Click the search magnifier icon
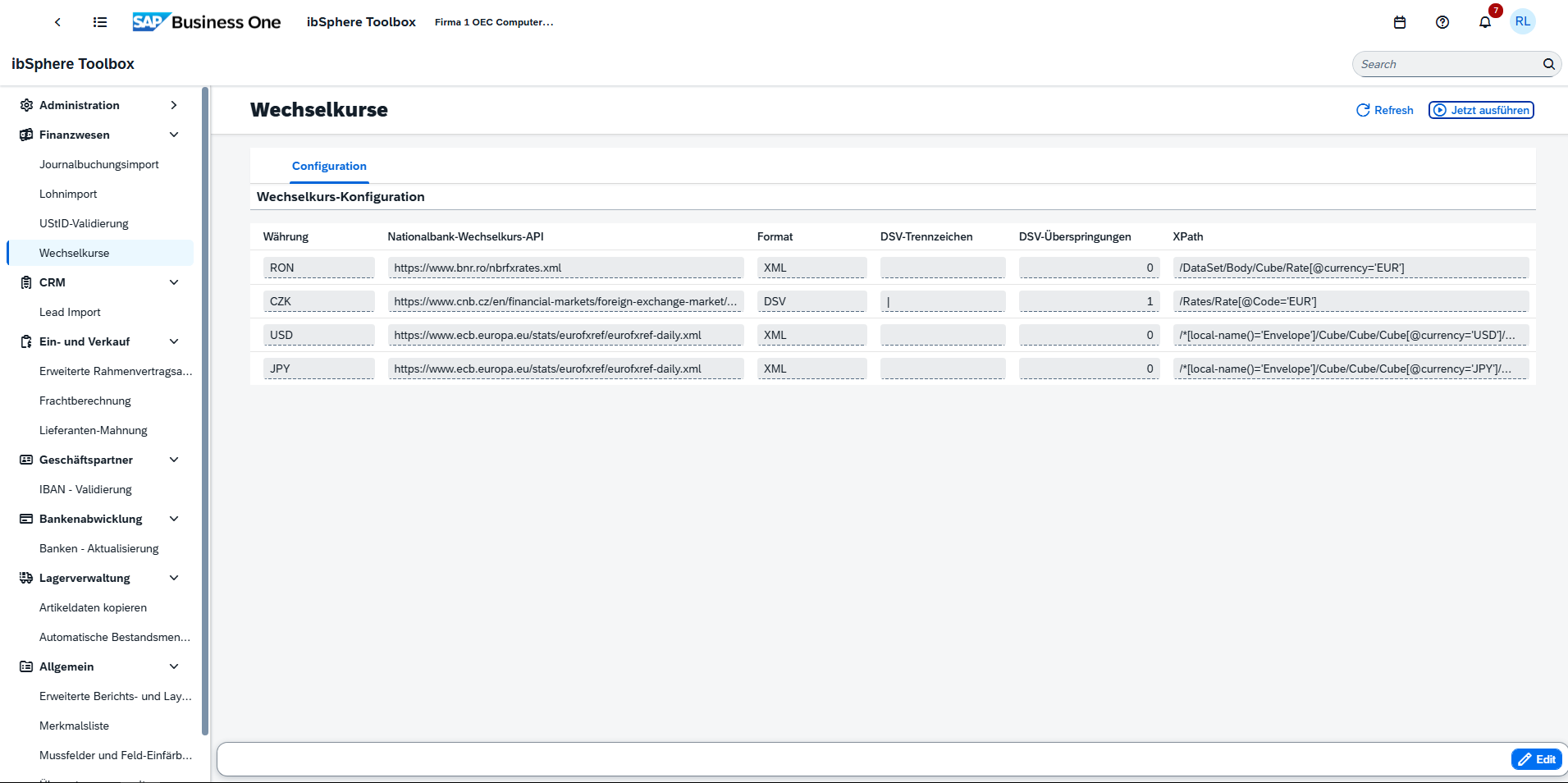Viewport: 1568px width, 783px height. pos(1548,64)
